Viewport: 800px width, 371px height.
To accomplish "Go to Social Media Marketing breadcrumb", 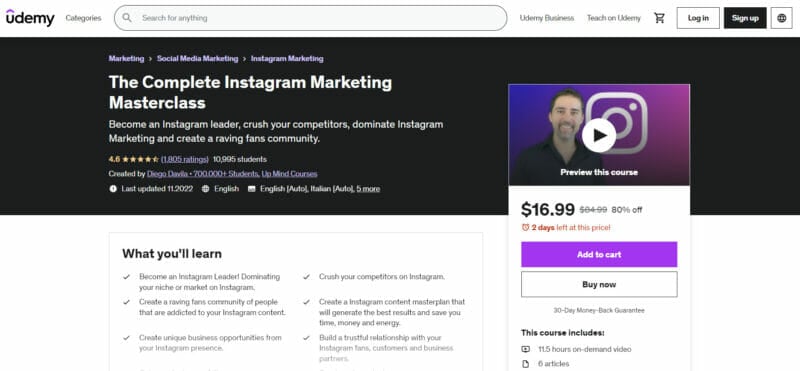I will [x=197, y=59].
